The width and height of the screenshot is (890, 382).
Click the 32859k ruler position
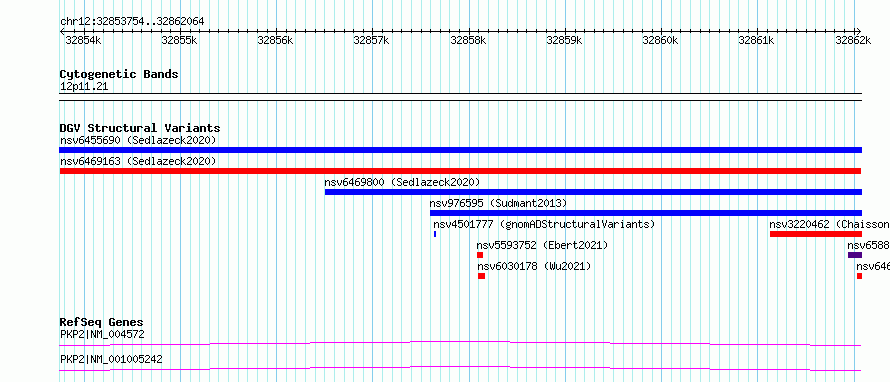pyautogui.click(x=564, y=40)
